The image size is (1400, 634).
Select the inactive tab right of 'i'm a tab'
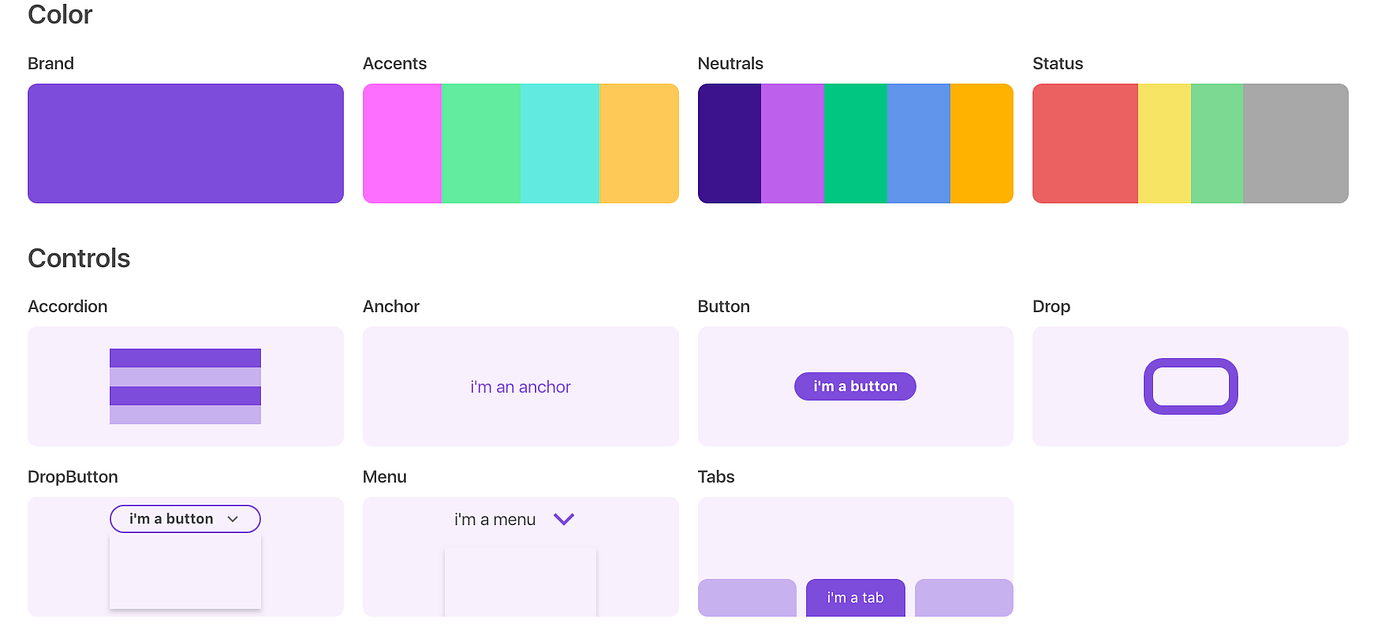963,597
